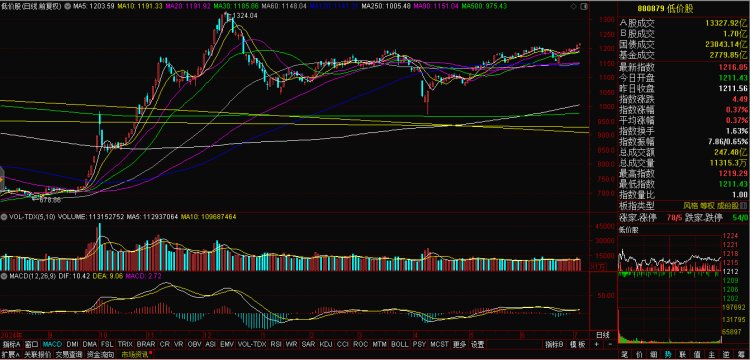Open 更多 for more indicators

(x=459, y=344)
